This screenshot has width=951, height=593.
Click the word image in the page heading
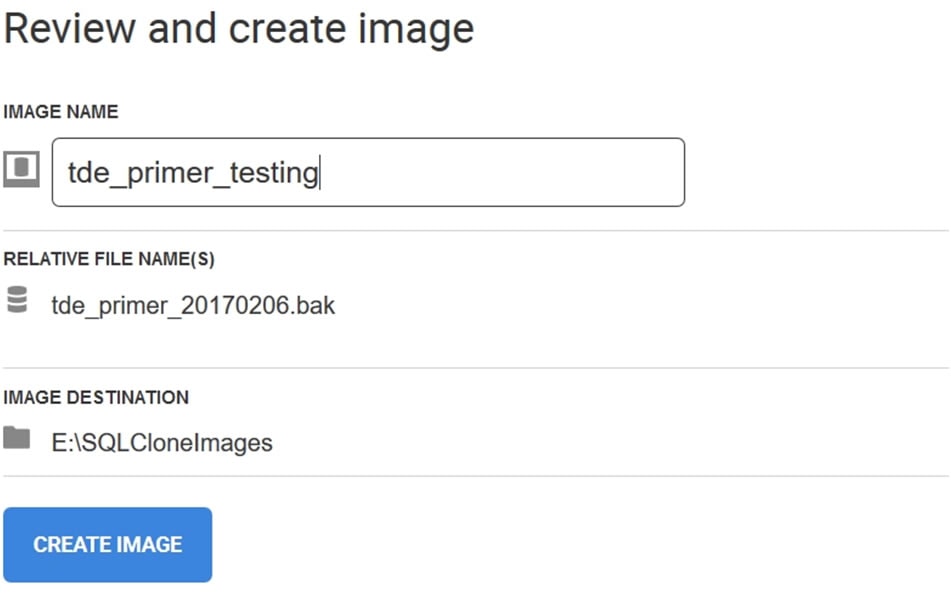(x=417, y=28)
